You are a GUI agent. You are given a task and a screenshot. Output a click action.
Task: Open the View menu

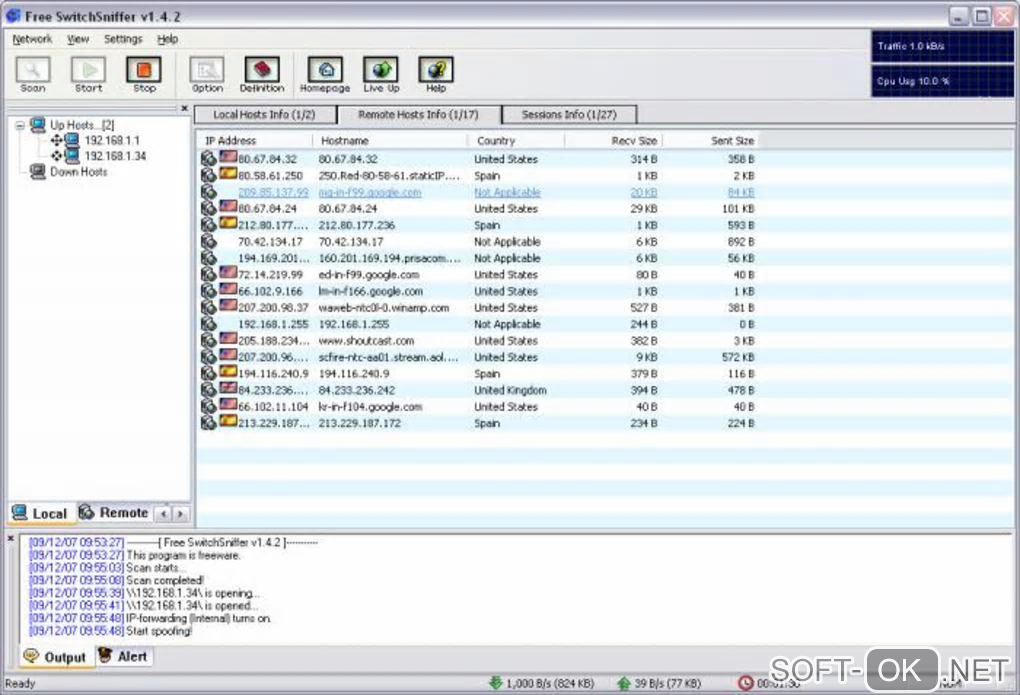pyautogui.click(x=78, y=39)
